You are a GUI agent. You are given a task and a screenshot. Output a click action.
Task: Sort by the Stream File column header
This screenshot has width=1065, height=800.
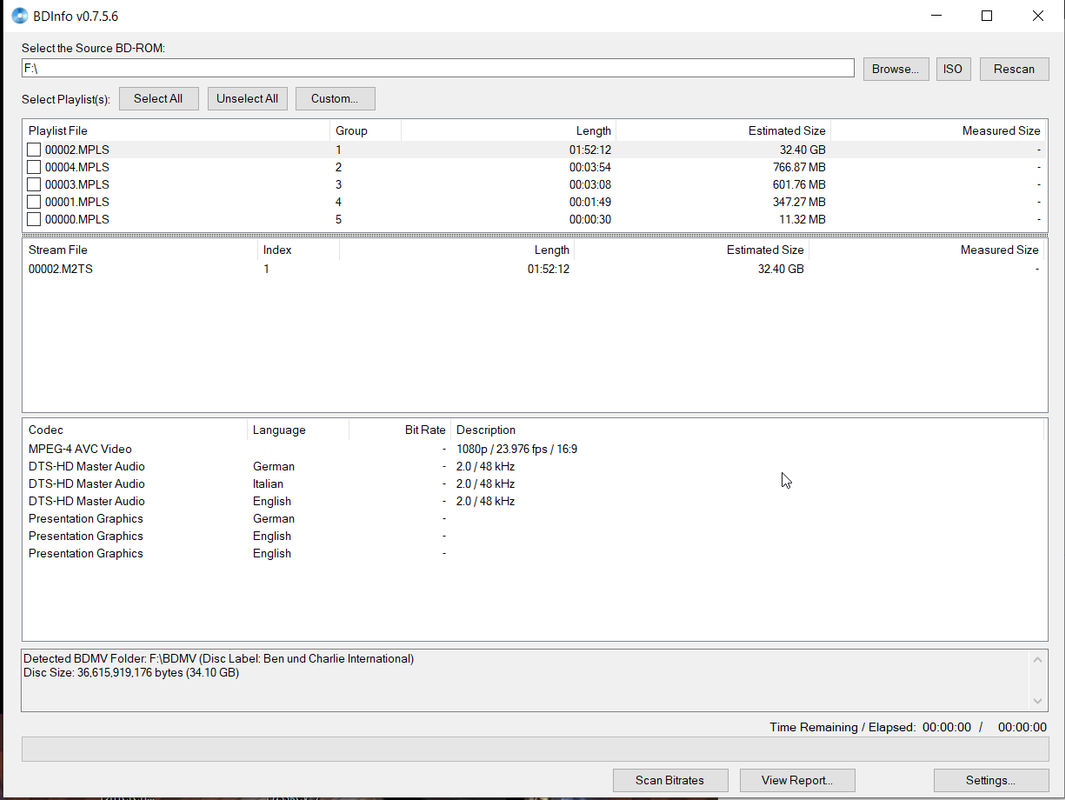coord(141,250)
